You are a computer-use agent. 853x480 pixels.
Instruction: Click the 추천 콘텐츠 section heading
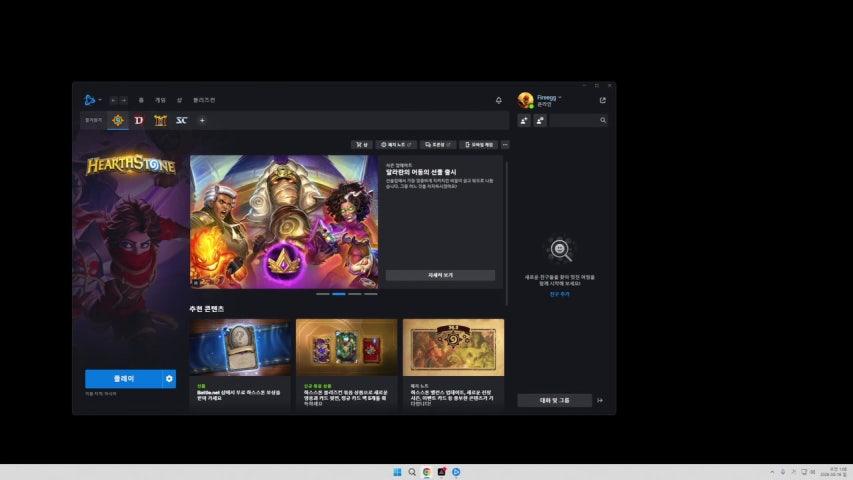(207, 309)
